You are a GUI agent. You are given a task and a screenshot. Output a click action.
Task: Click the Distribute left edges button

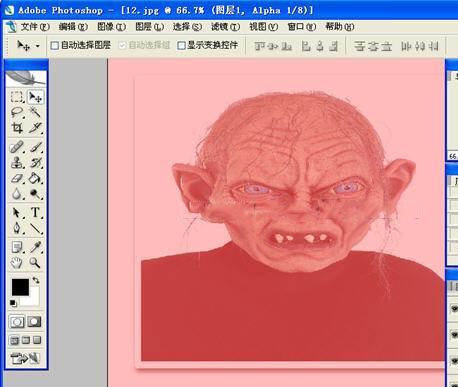pos(406,46)
